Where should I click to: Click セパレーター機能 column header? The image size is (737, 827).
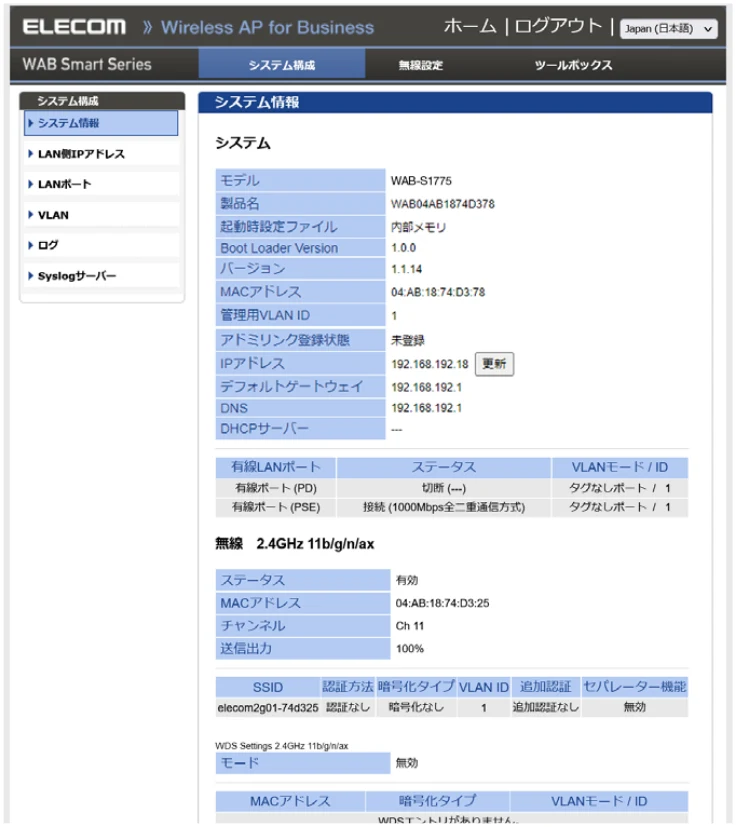tap(635, 687)
